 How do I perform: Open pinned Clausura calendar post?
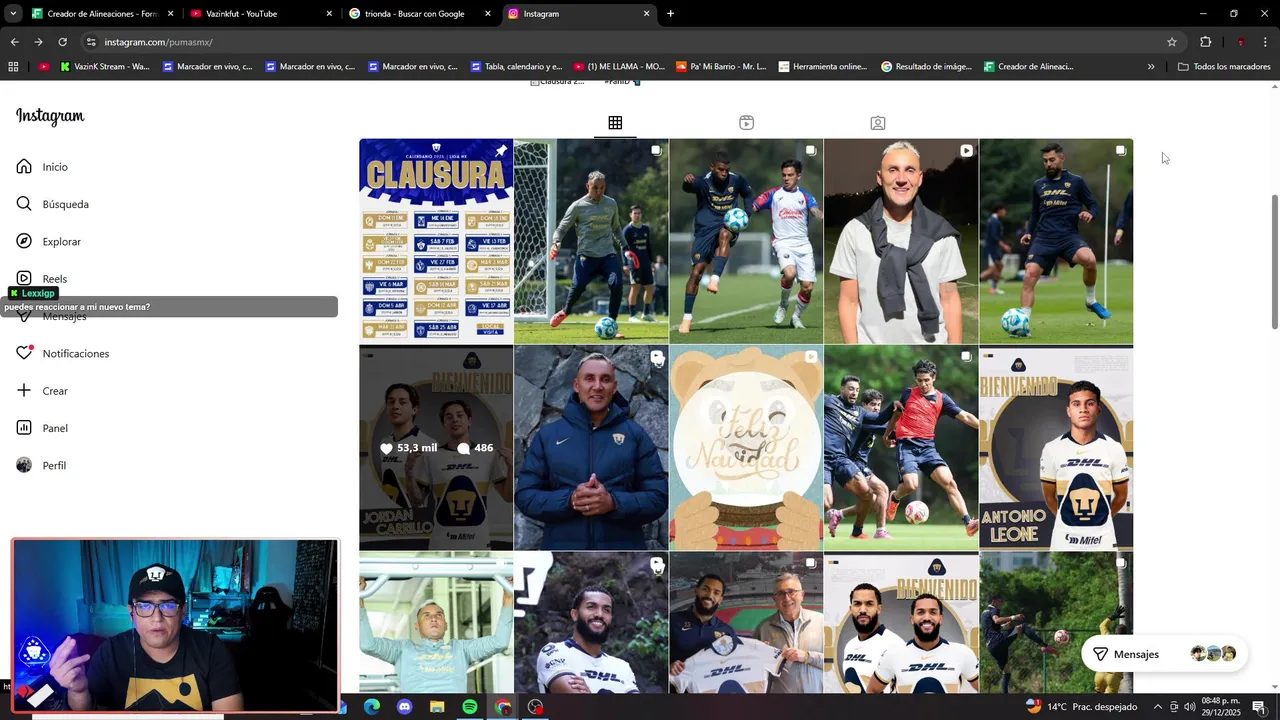(436, 241)
